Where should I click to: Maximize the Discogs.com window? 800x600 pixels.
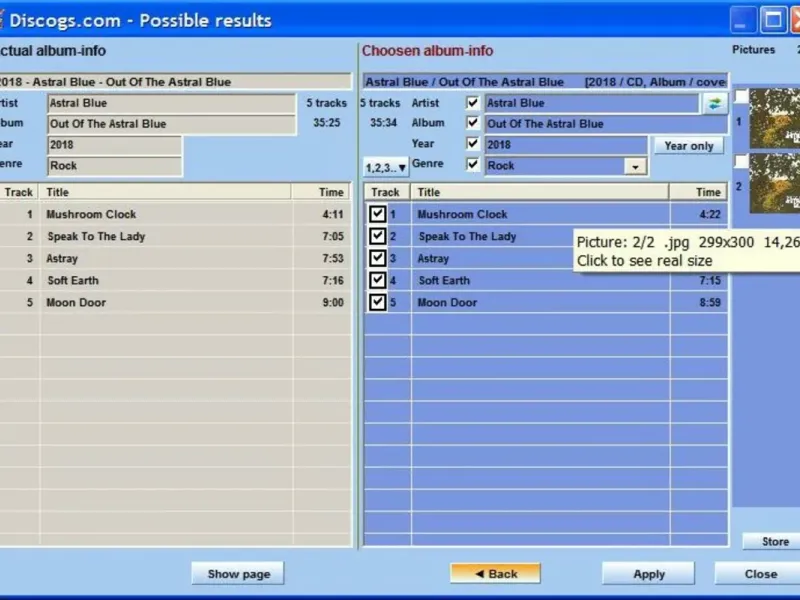pos(773,20)
